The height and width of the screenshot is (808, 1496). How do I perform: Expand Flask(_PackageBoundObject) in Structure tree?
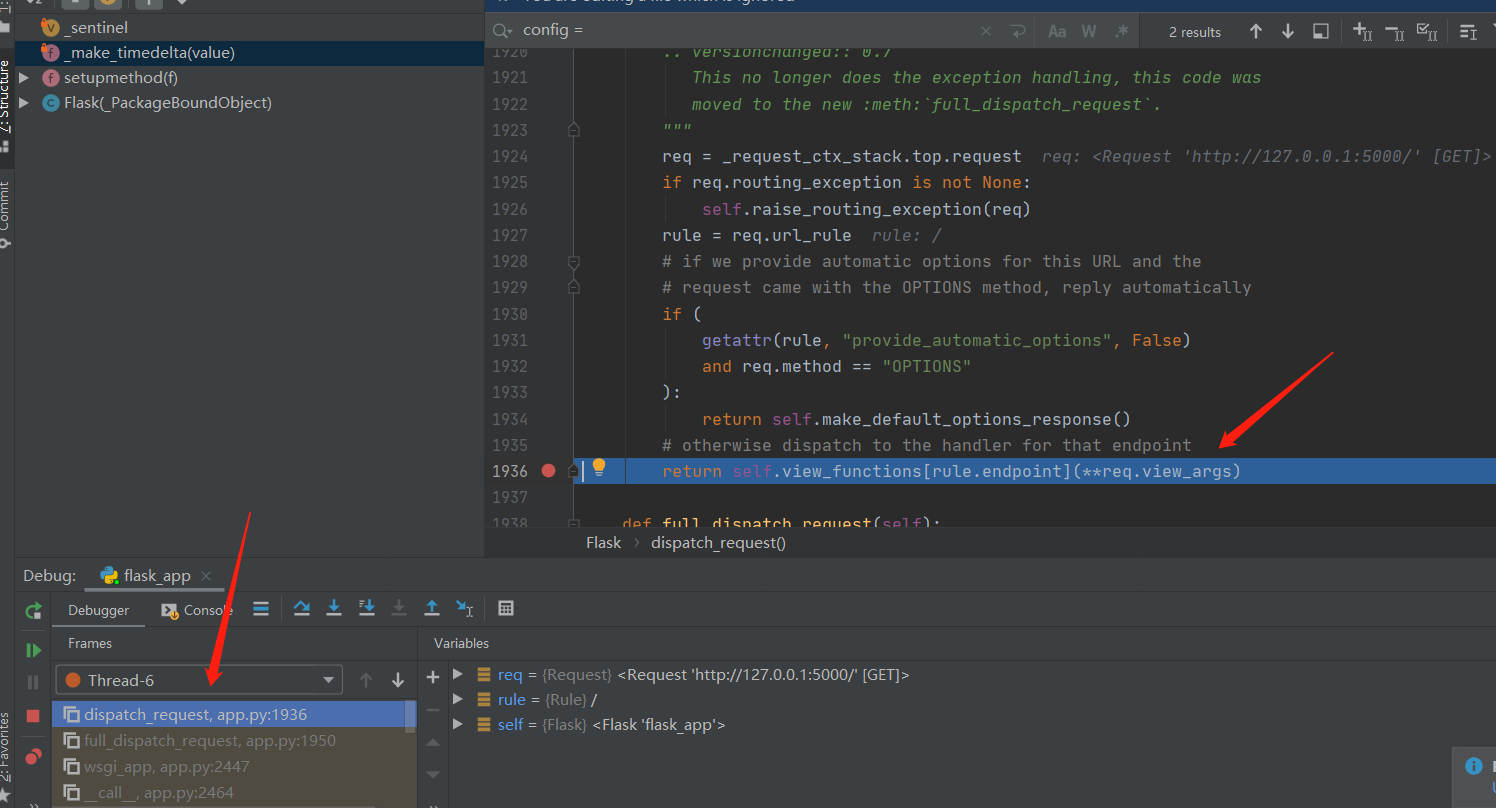25,103
